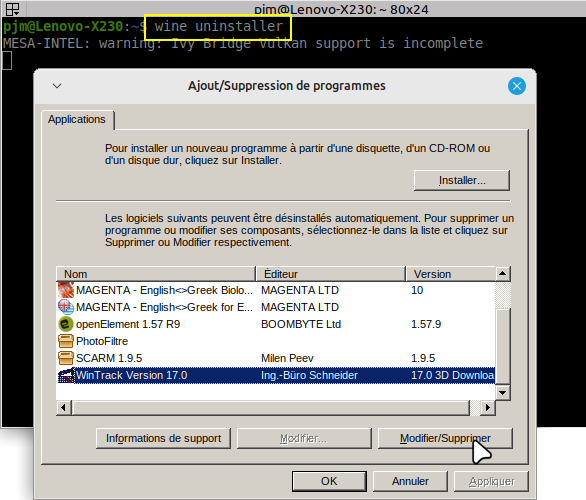Click the terminal cursor block
Image resolution: width=586 pixels, height=500 pixels.
click(x=7, y=61)
